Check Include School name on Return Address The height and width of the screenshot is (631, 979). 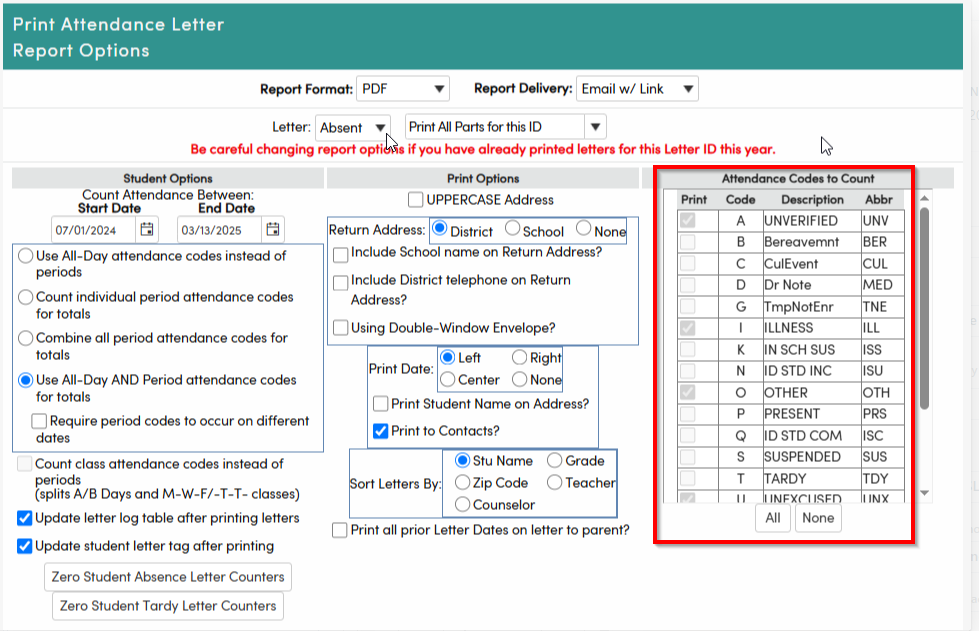pos(340,255)
